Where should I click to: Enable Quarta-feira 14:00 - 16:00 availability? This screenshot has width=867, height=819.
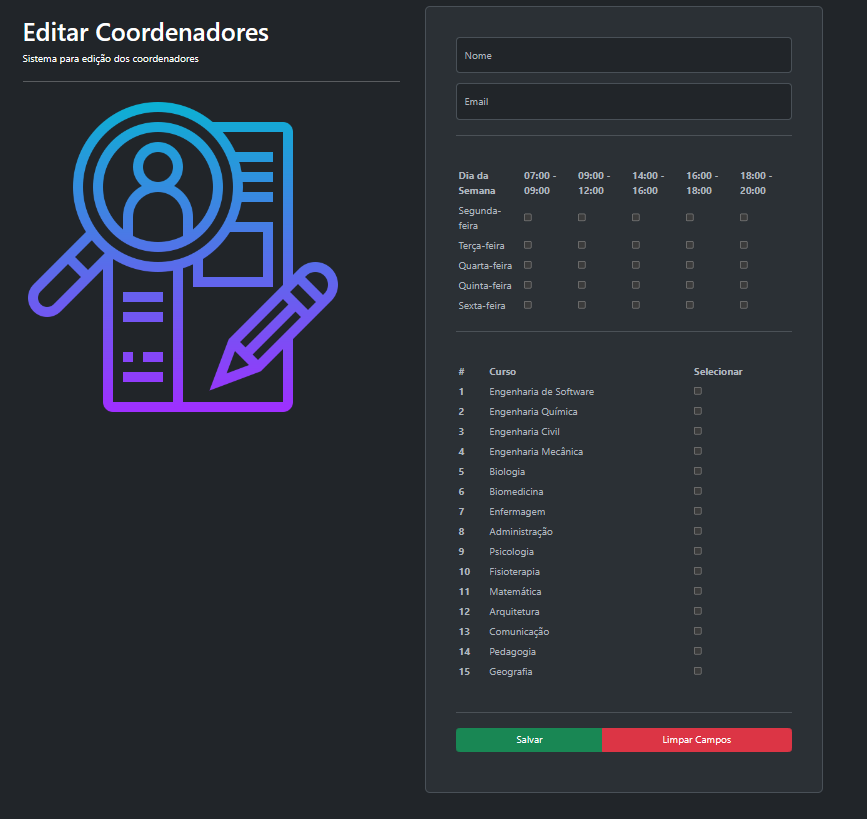pos(636,264)
